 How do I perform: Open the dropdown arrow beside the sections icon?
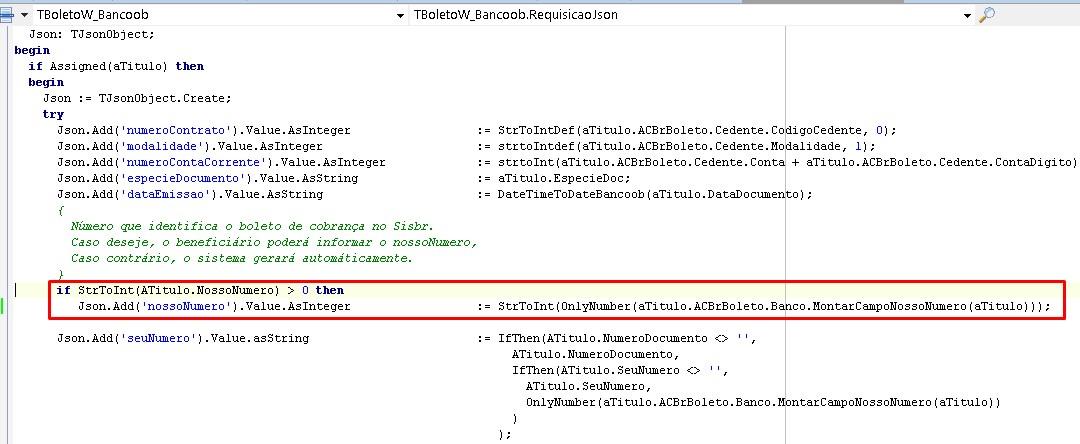25,15
